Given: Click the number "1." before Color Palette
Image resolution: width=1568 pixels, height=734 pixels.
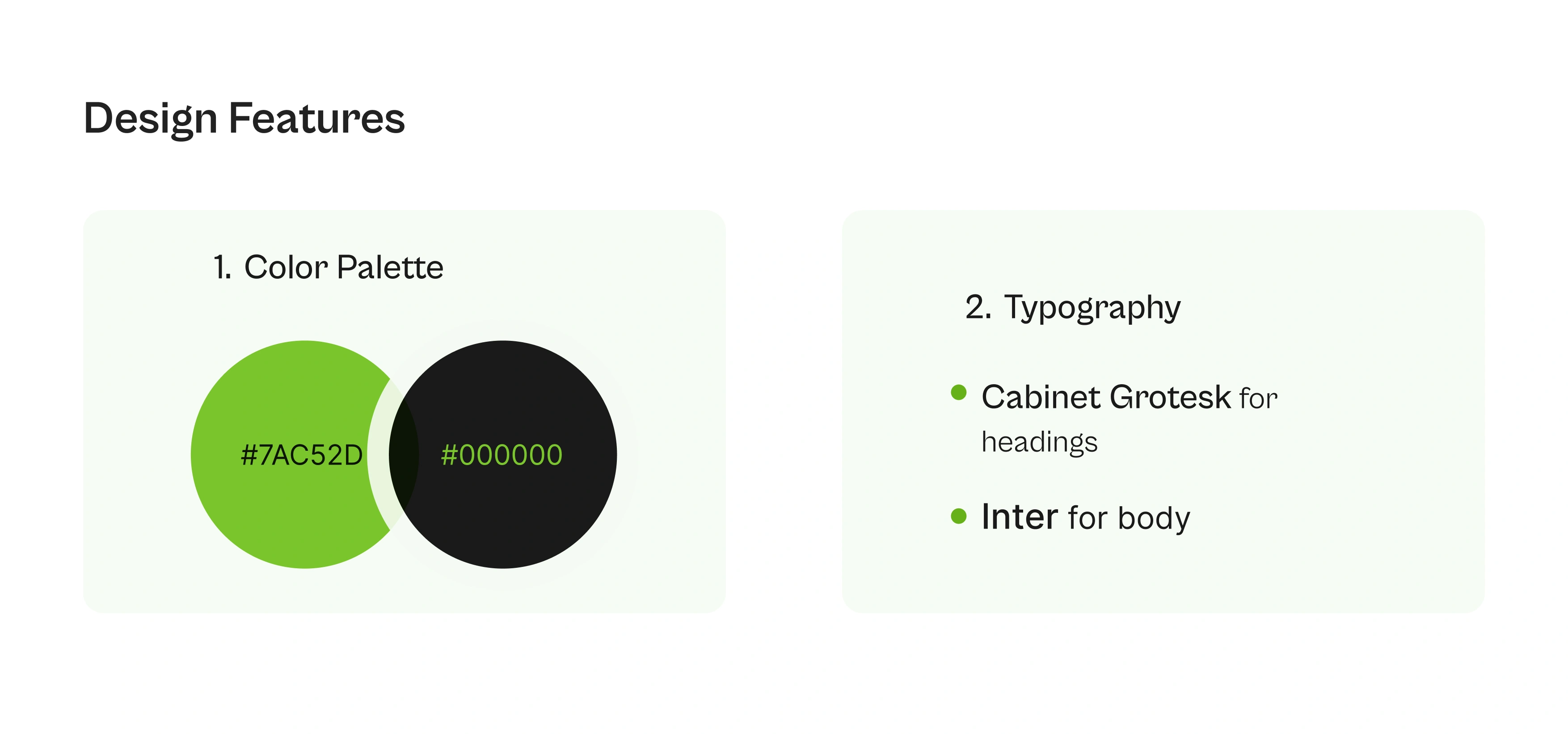Looking at the screenshot, I should (222, 268).
